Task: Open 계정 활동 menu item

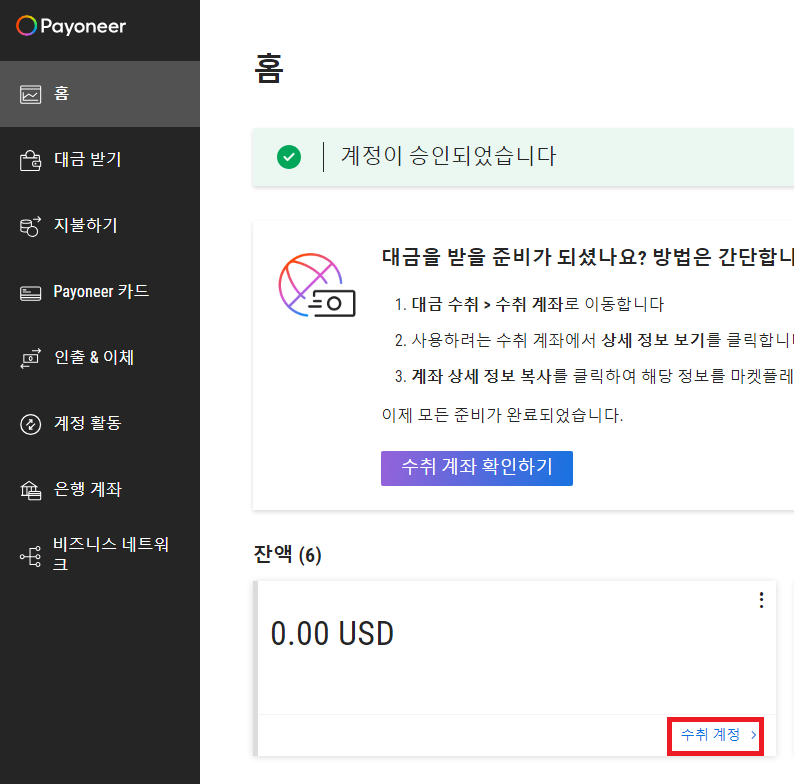Action: [100, 423]
